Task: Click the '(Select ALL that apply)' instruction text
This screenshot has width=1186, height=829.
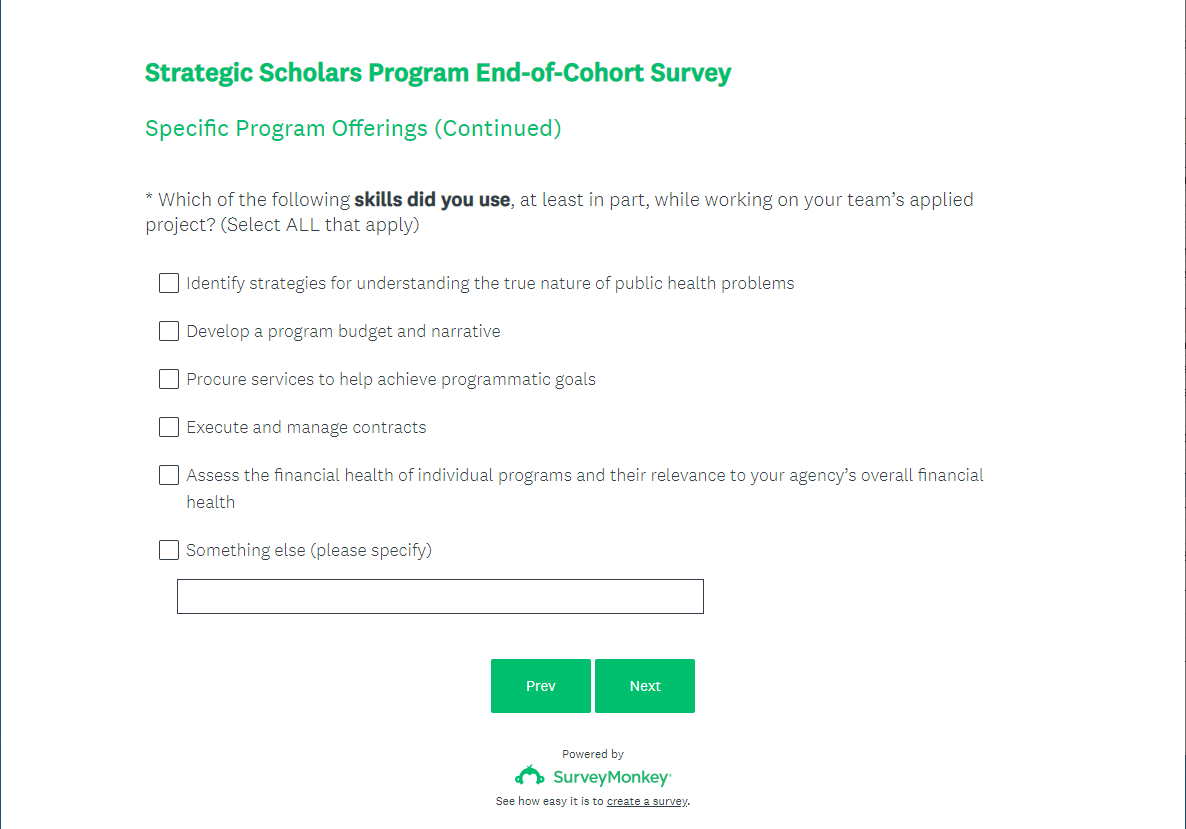Action: click(322, 225)
